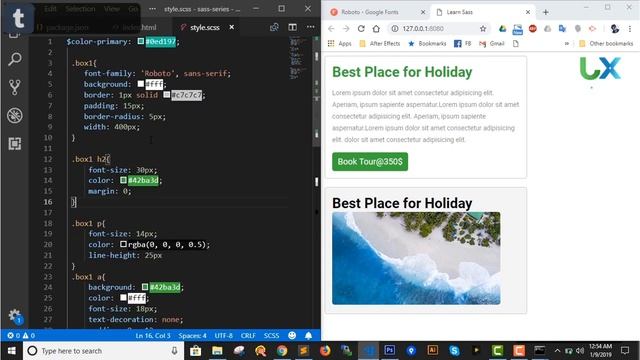Change line endings via CRLF
The image size is (640, 360).
point(248,336)
